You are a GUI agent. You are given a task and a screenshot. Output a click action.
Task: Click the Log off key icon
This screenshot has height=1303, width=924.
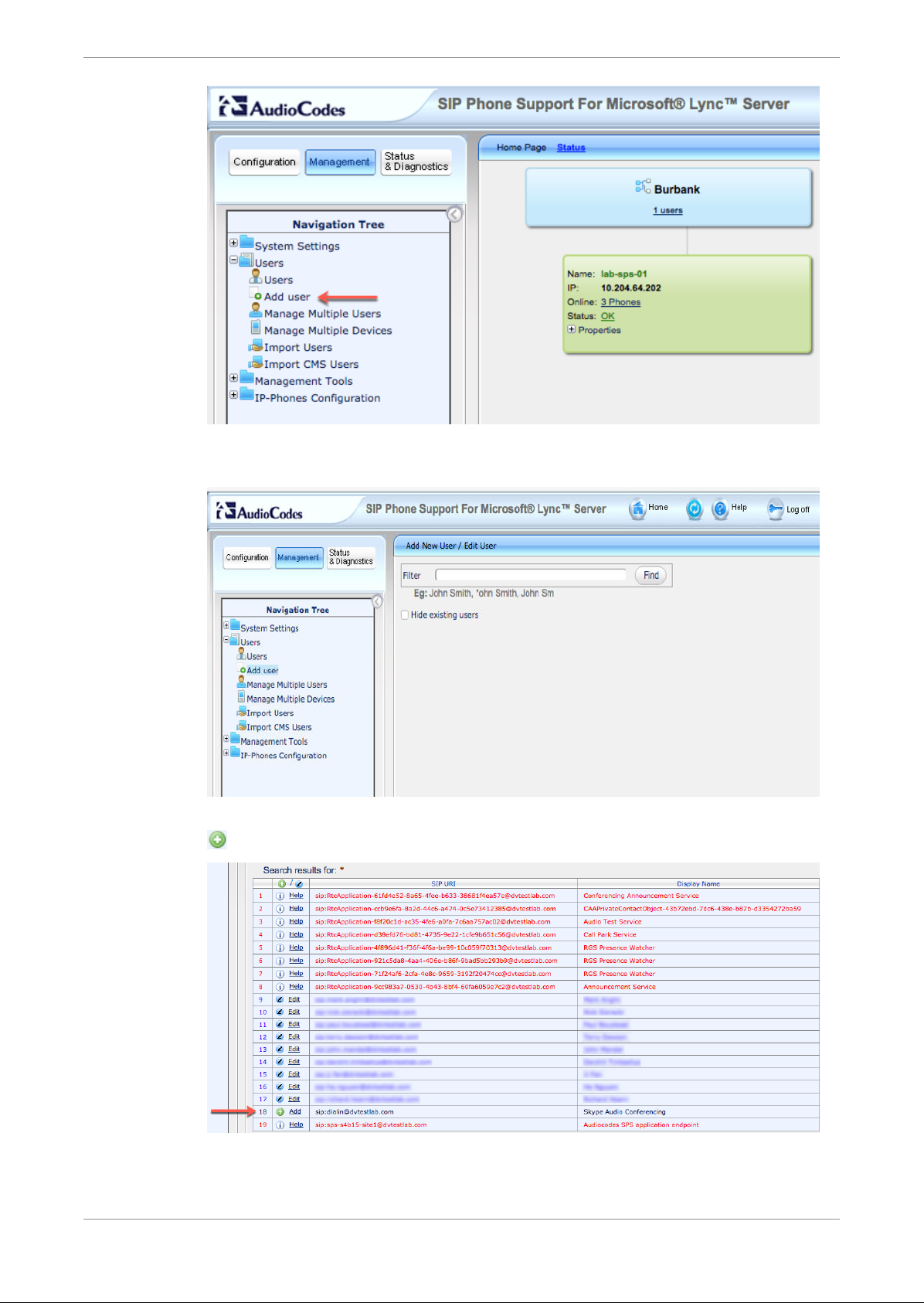click(775, 509)
